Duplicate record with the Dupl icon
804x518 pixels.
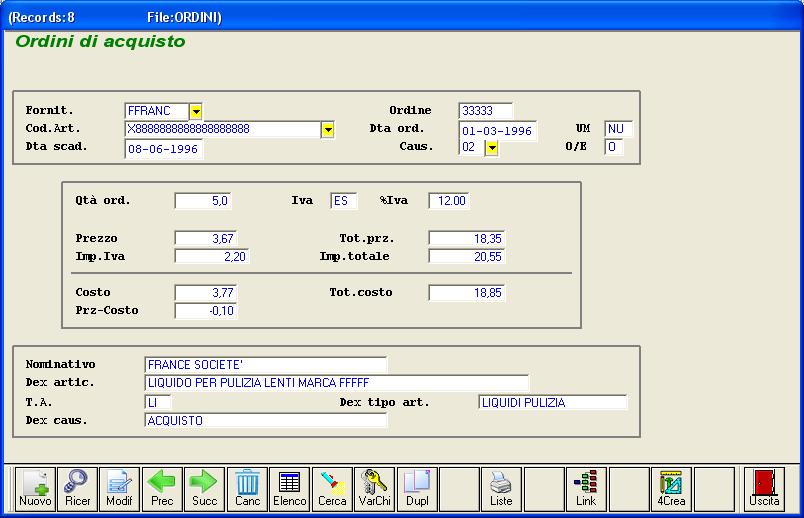point(417,489)
